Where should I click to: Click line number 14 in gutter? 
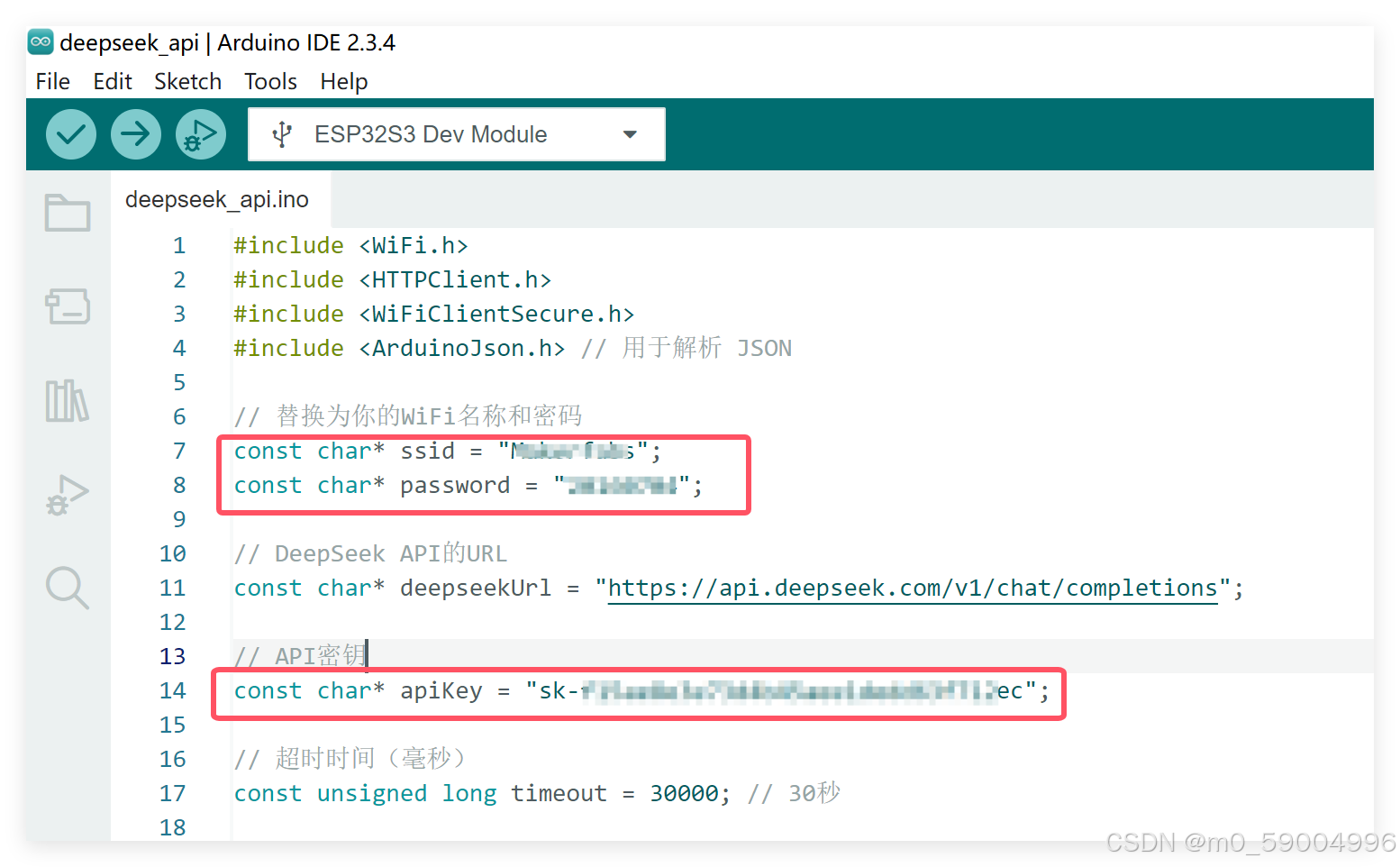pyautogui.click(x=173, y=691)
